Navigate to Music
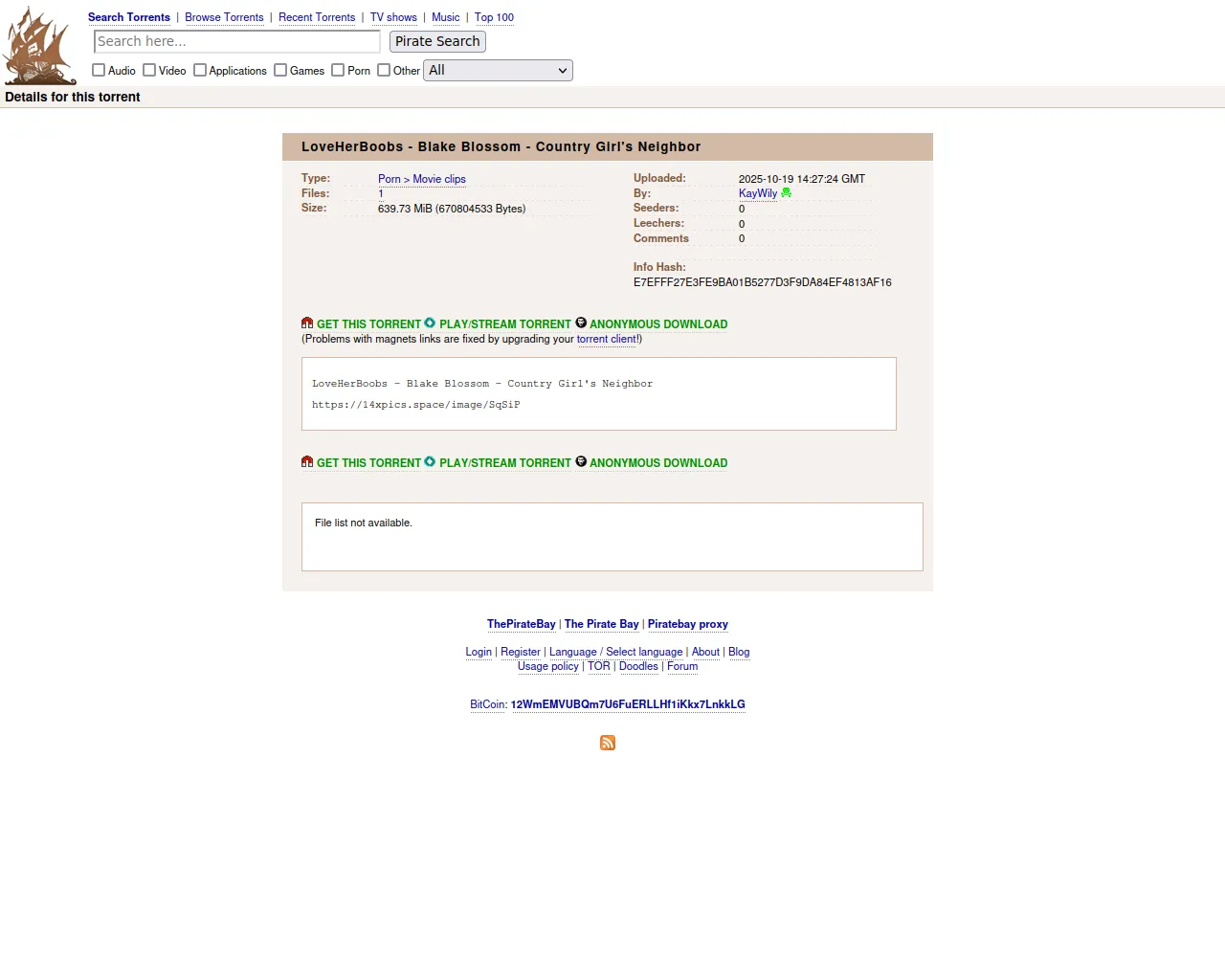 446,17
